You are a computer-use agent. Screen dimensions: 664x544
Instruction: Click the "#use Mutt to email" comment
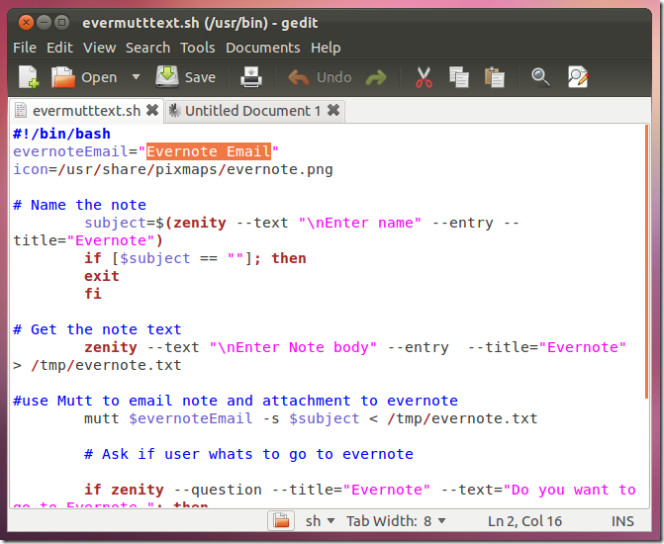point(235,400)
